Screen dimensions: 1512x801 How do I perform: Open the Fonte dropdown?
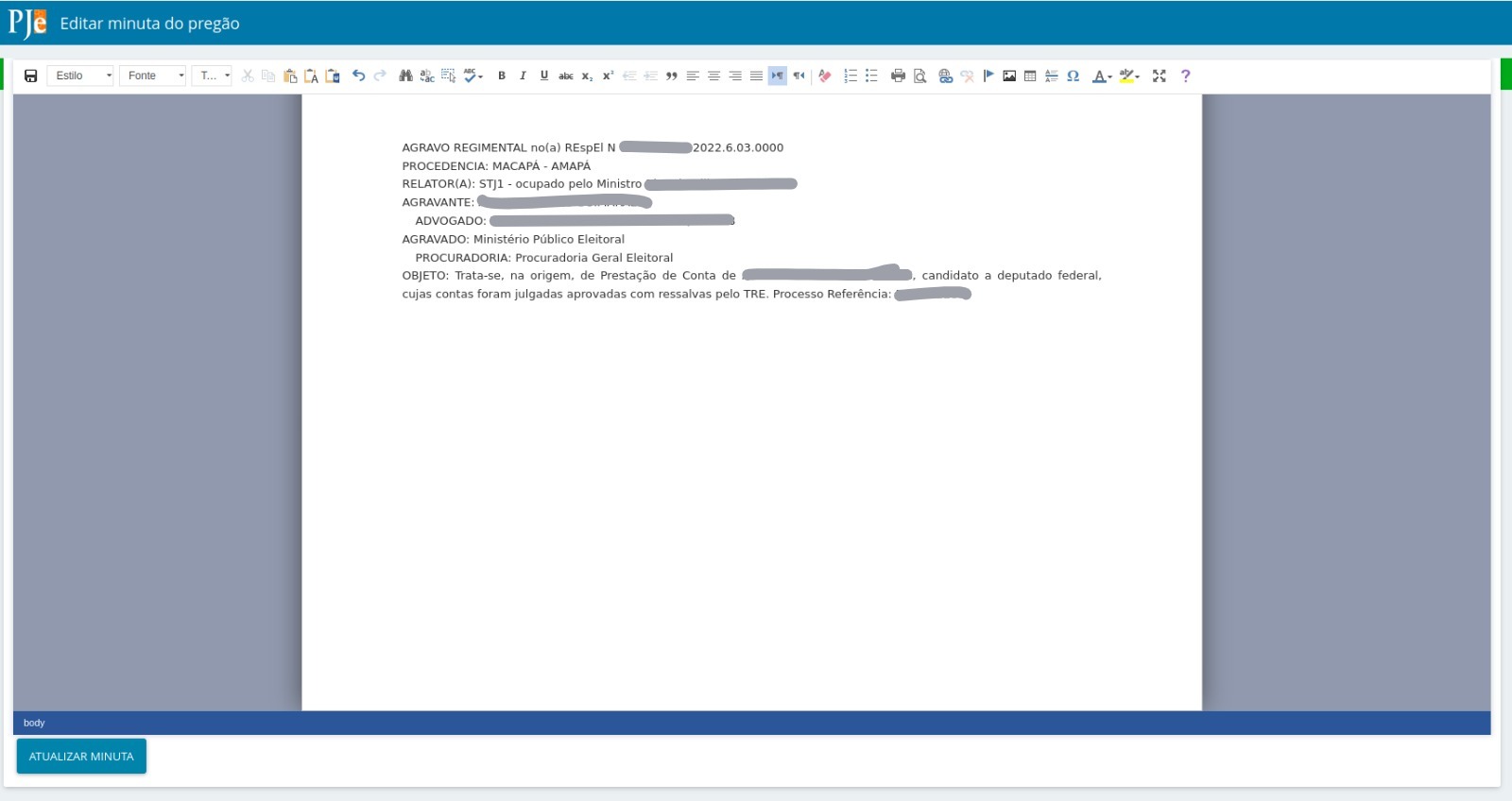(x=153, y=76)
